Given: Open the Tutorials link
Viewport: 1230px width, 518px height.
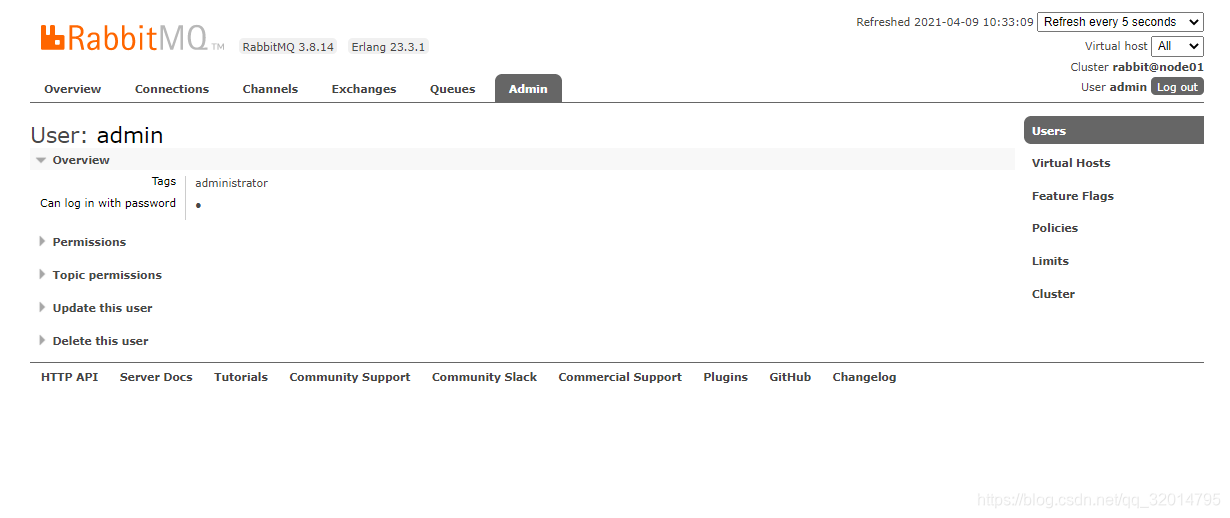Looking at the screenshot, I should click(x=241, y=377).
